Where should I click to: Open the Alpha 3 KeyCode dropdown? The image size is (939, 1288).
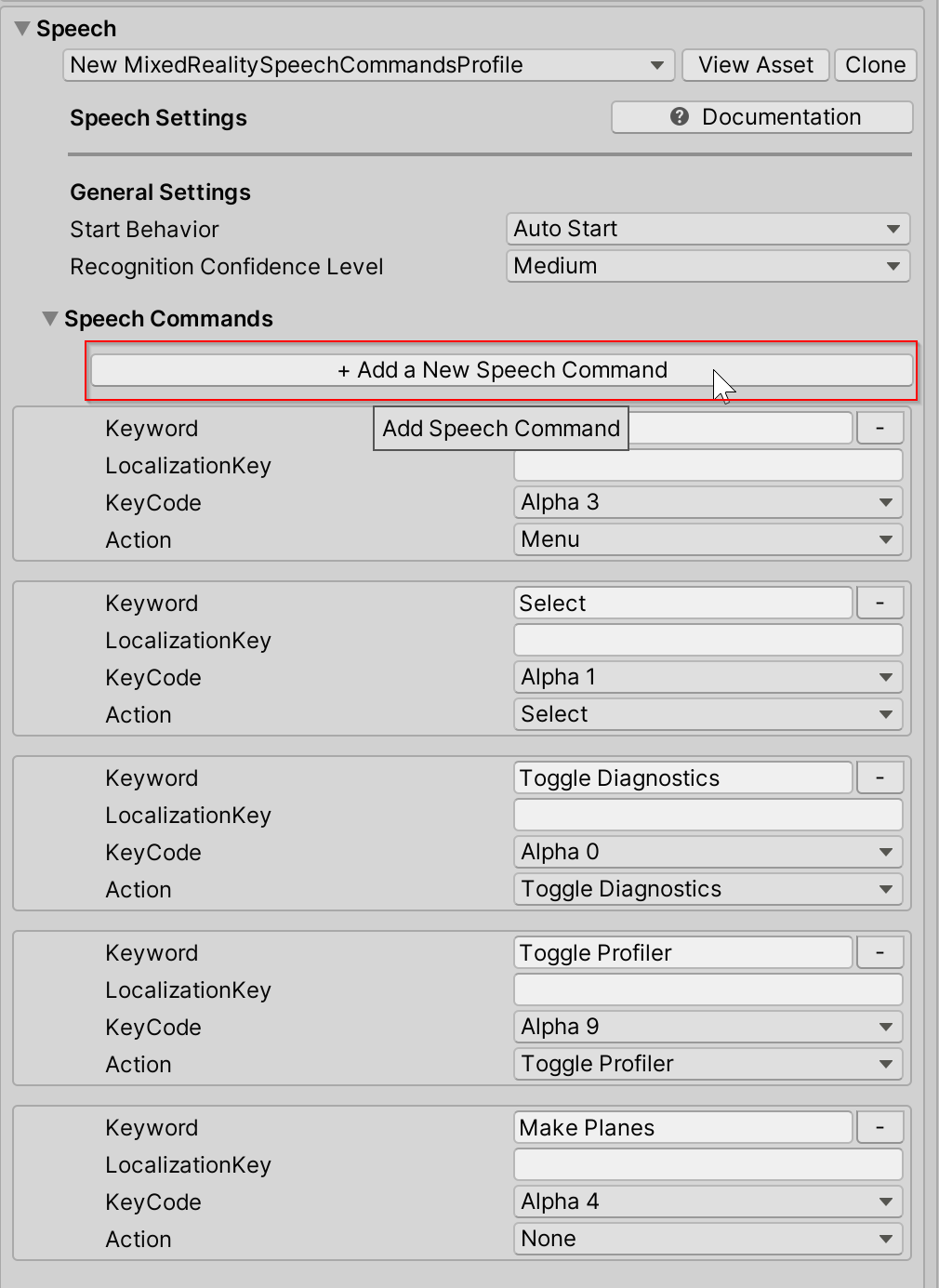point(708,502)
